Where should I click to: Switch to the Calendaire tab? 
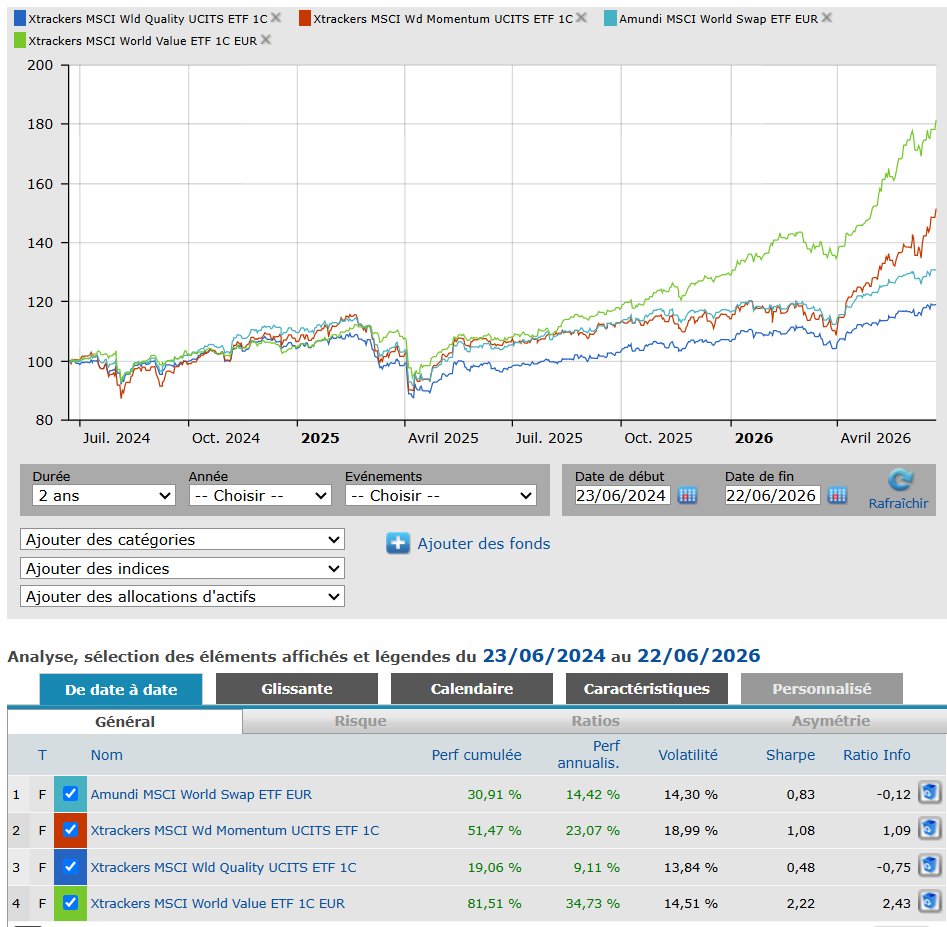pos(472,689)
